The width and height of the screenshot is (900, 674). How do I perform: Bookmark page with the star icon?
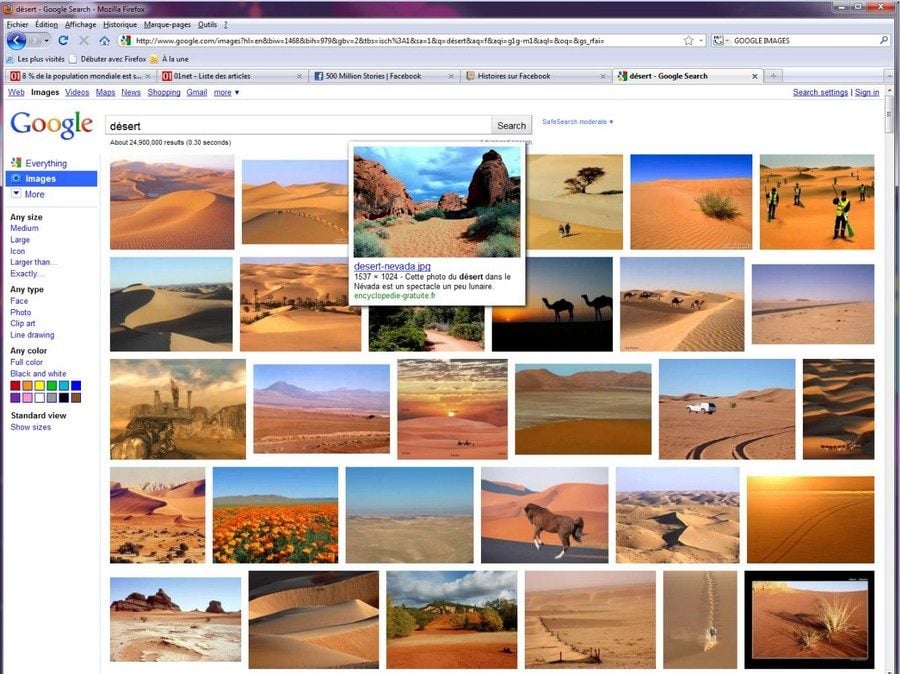coord(688,41)
